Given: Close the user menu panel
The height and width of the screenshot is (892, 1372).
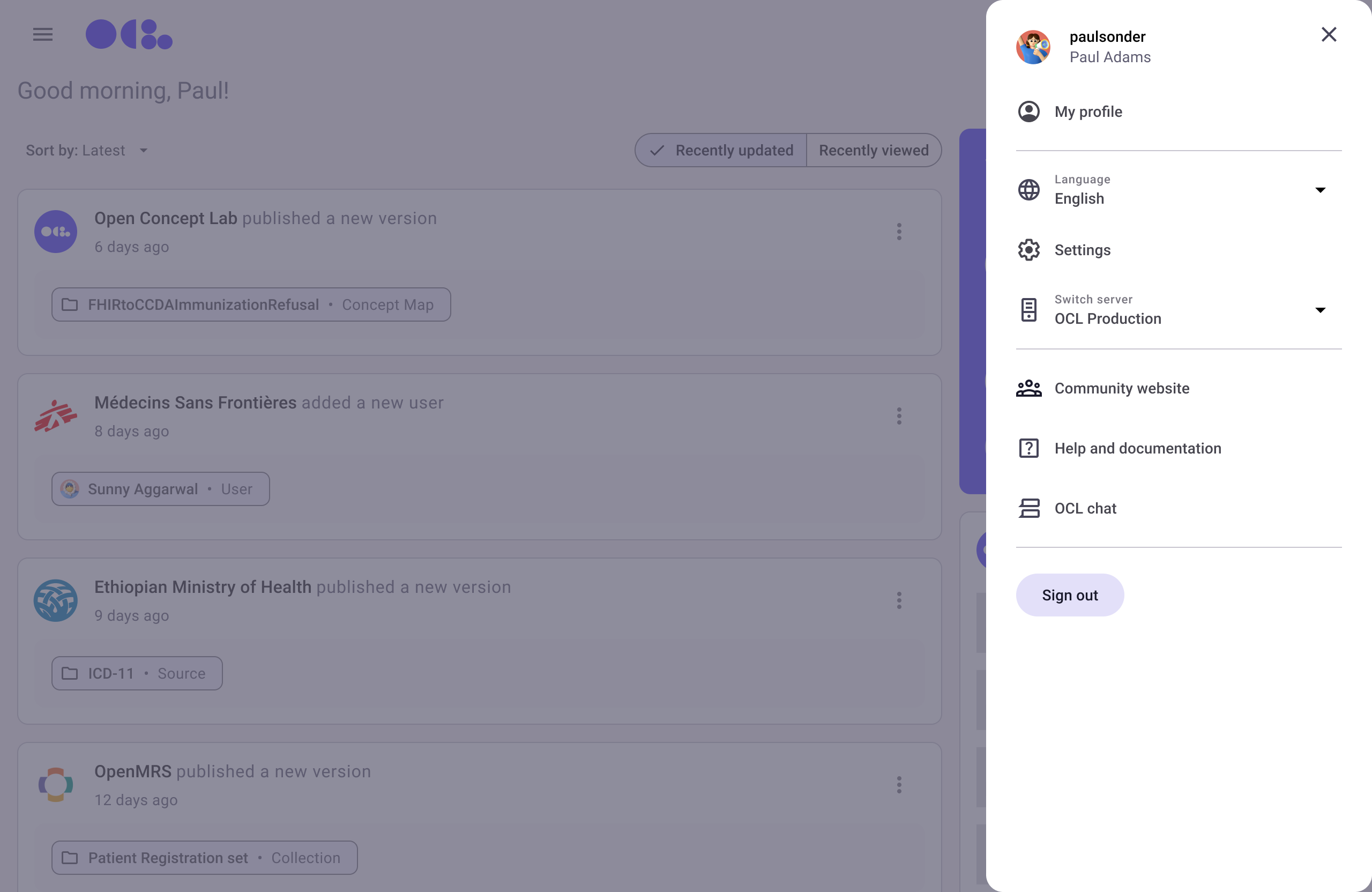Looking at the screenshot, I should pyautogui.click(x=1328, y=35).
